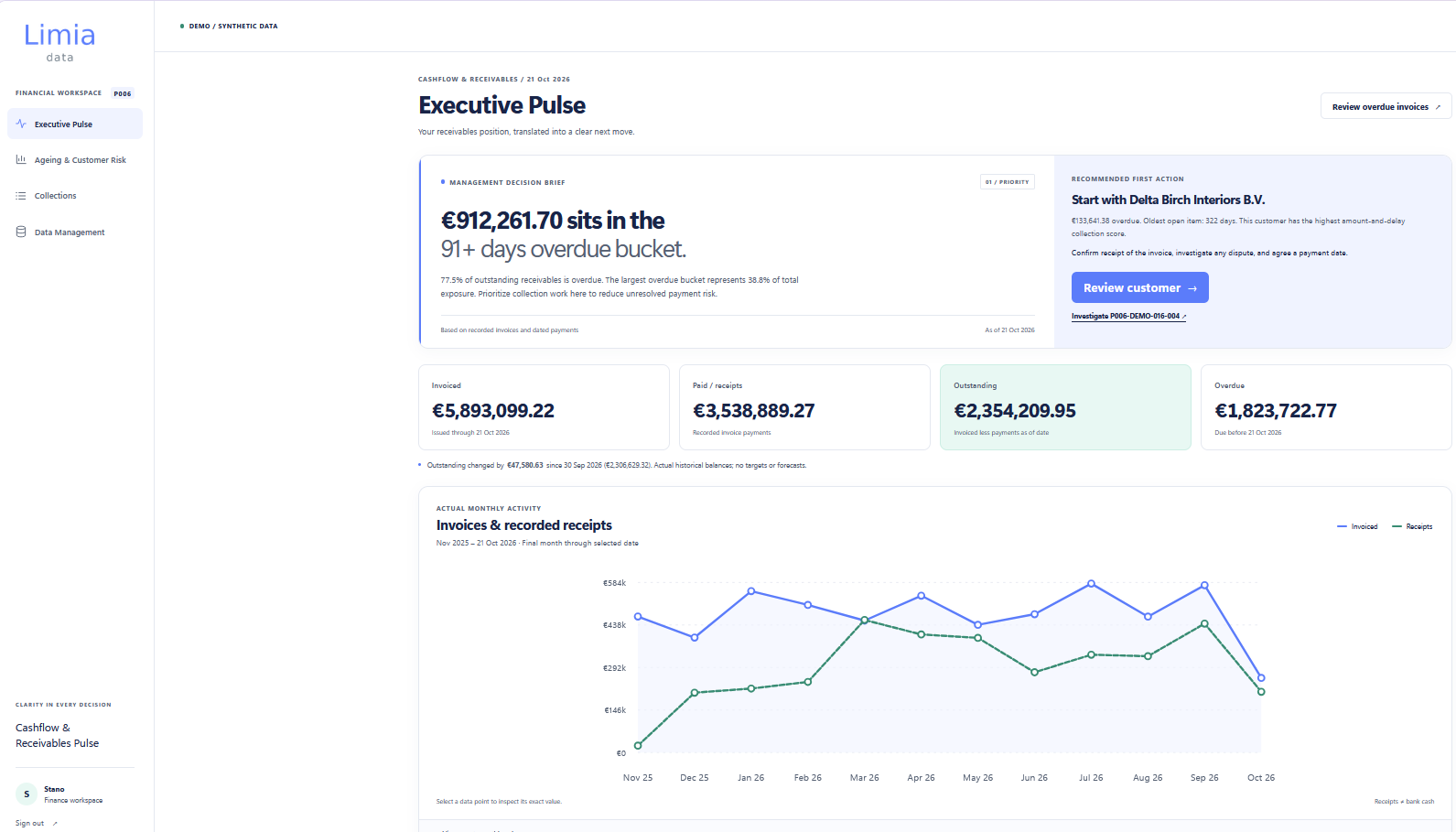Open Data Management

coord(75,232)
